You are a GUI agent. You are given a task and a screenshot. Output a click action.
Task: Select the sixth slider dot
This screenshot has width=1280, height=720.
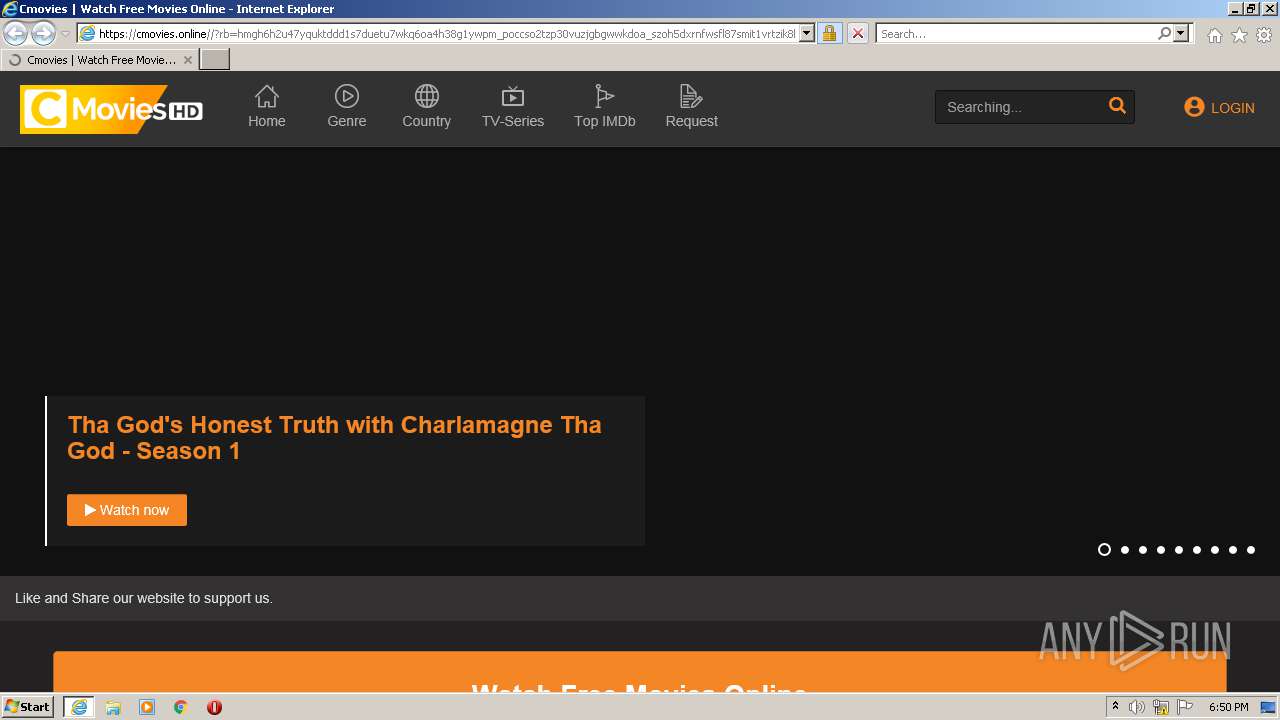[x=1197, y=550]
